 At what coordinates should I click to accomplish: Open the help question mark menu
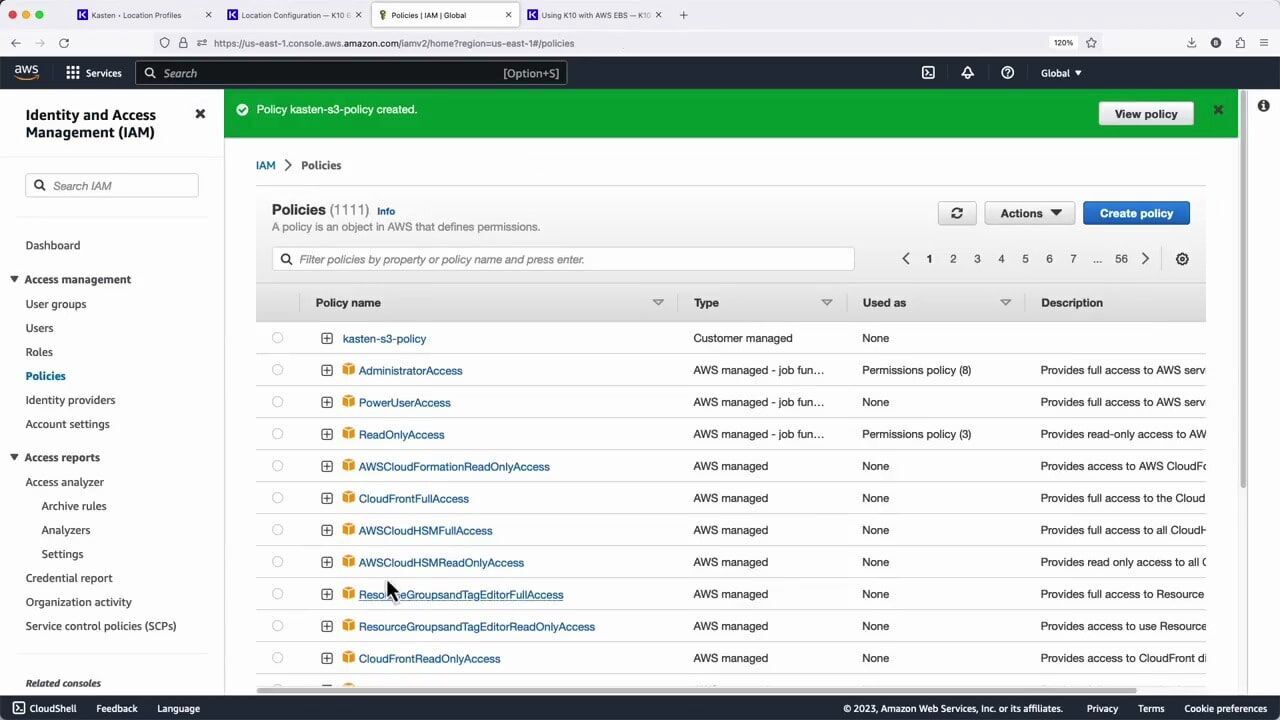pos(1007,73)
